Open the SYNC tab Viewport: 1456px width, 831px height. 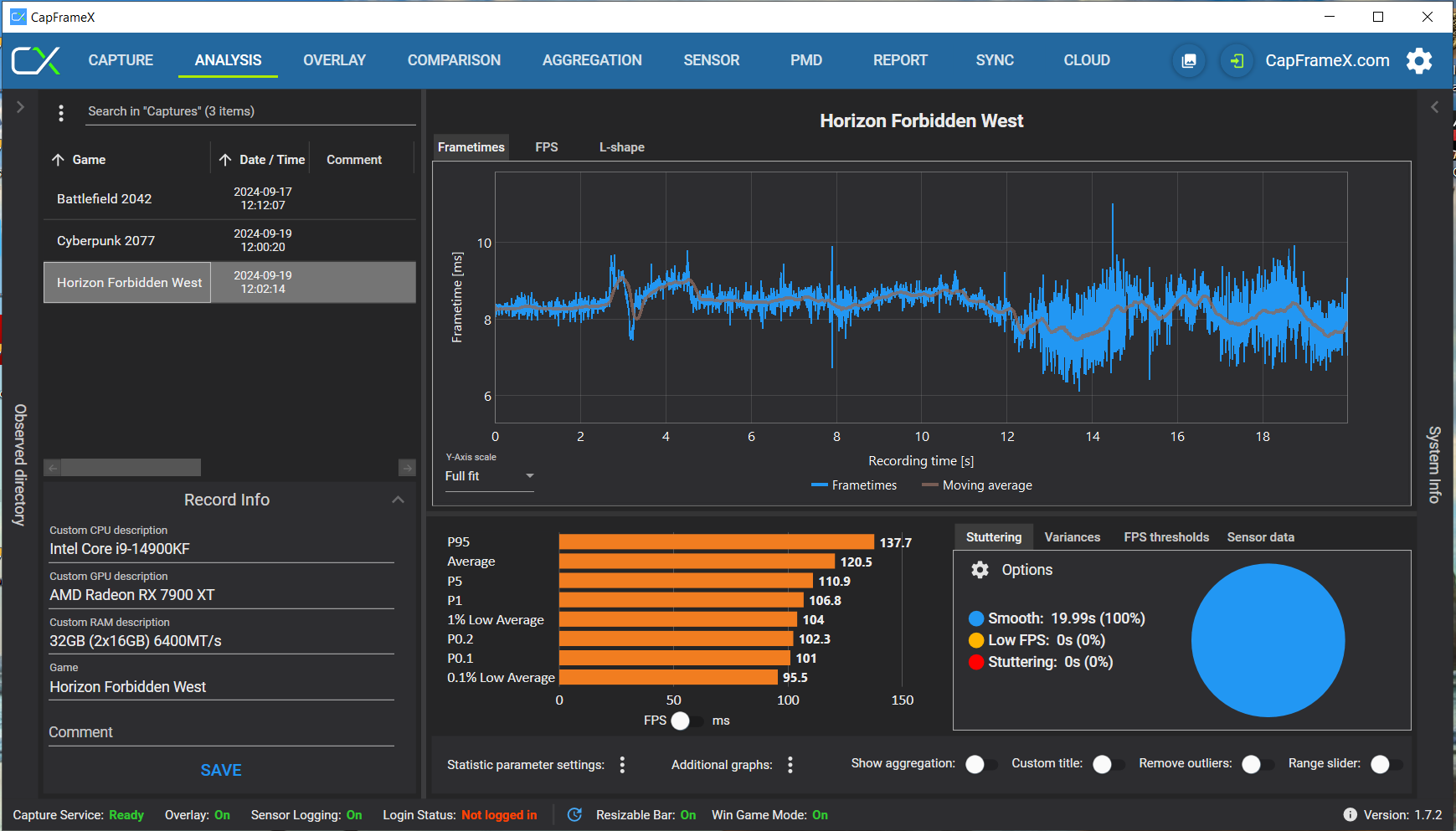point(995,60)
